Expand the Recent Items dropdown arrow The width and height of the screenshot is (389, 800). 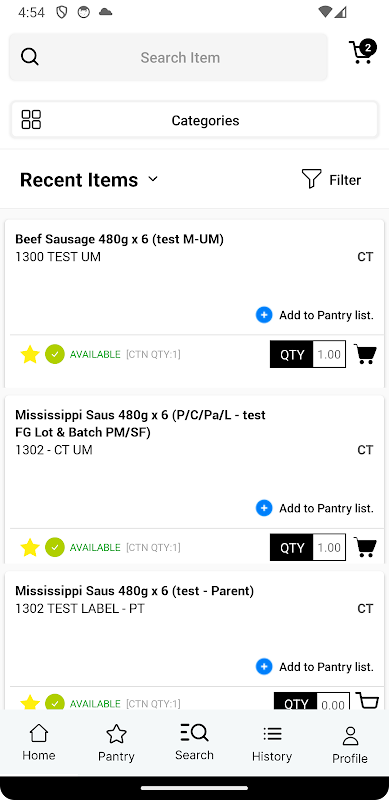click(153, 179)
